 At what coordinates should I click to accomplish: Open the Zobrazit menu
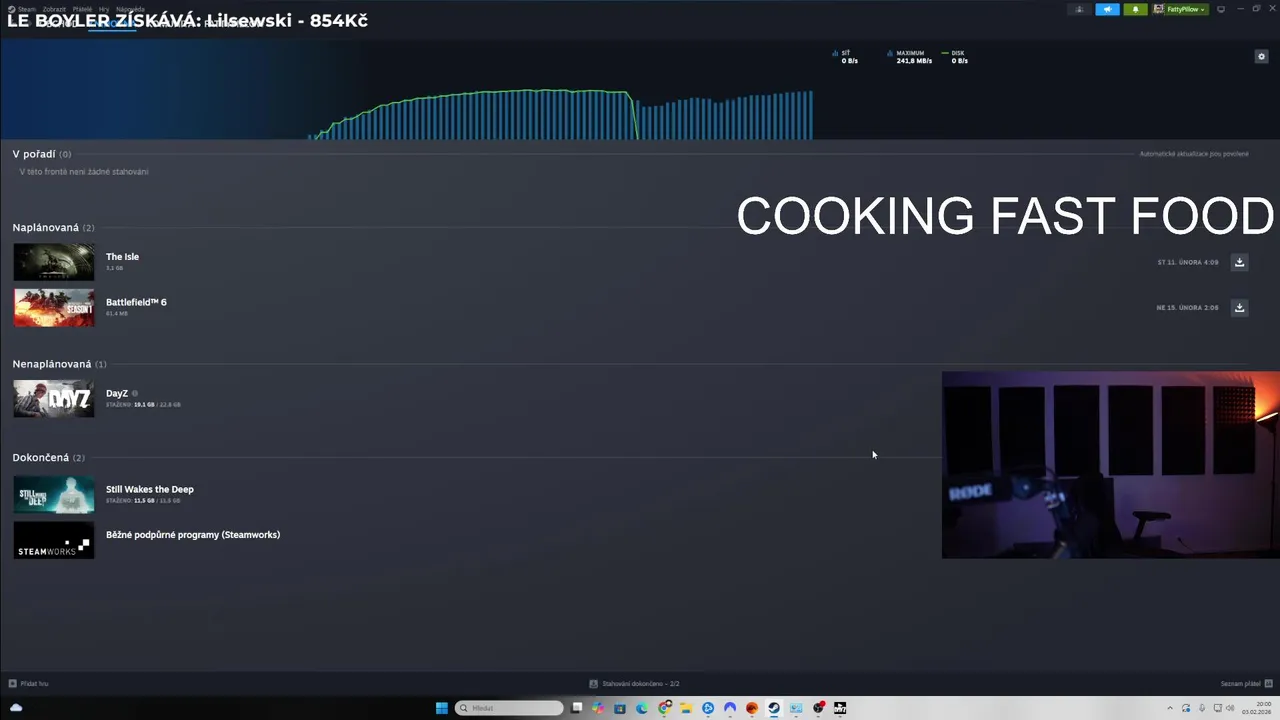[54, 9]
